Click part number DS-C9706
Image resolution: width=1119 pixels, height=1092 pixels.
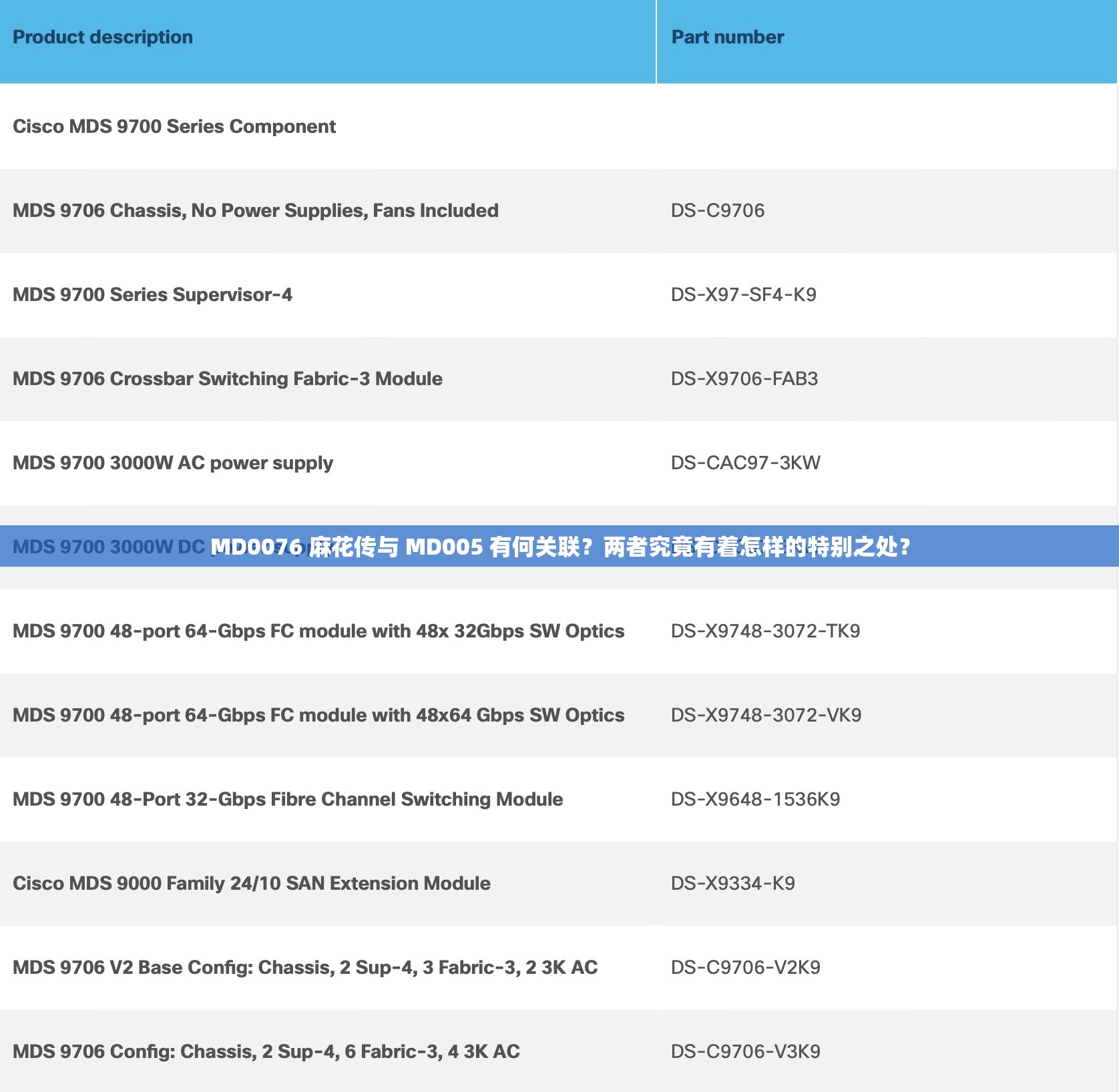718,211
